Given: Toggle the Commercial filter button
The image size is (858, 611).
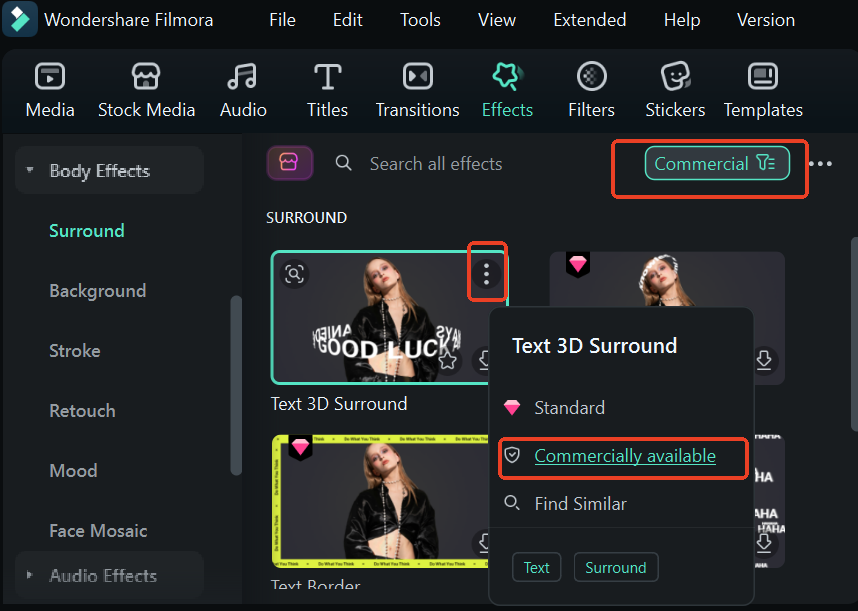Looking at the screenshot, I should coord(716,163).
